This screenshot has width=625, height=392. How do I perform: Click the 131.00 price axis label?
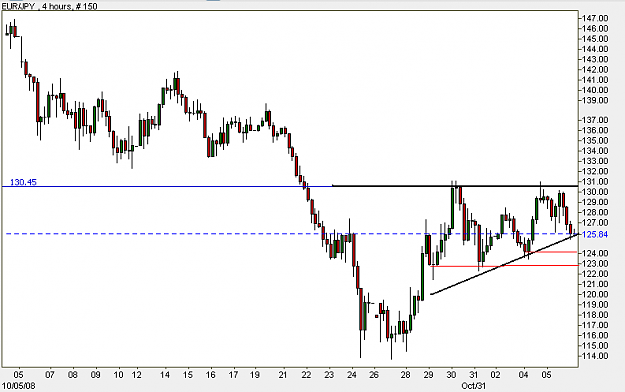click(596, 182)
